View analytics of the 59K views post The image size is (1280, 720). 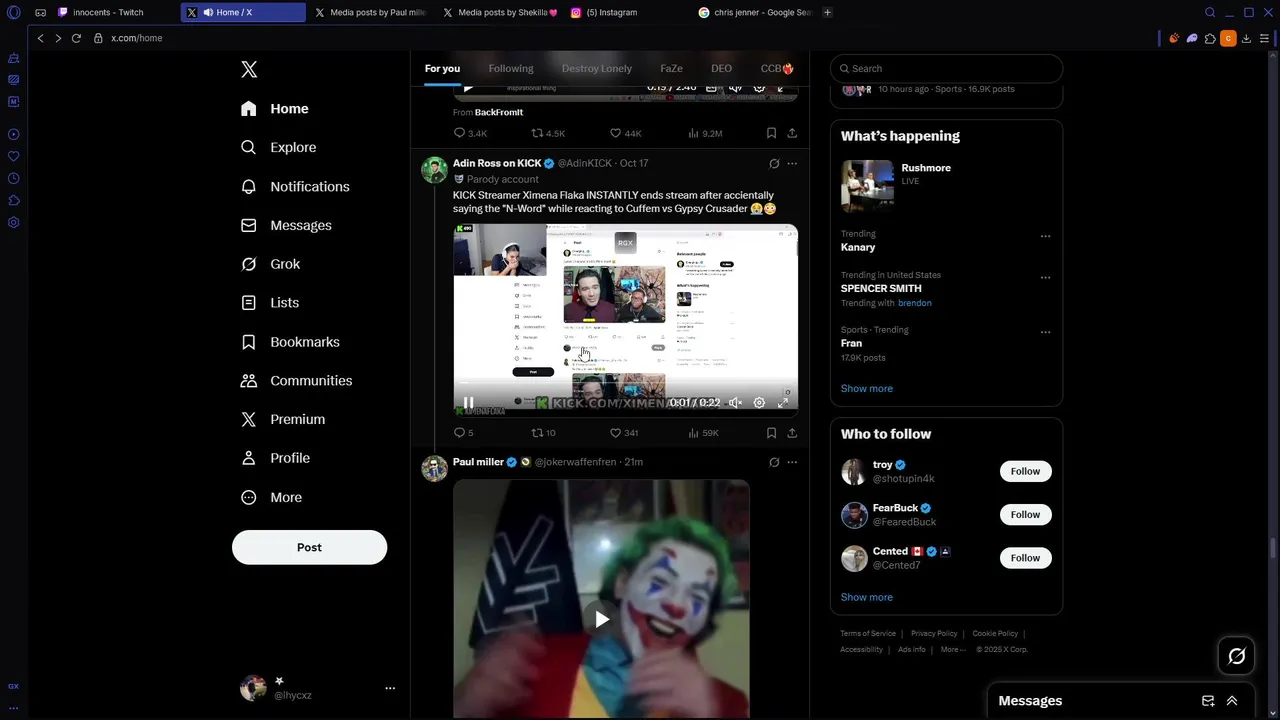(703, 433)
